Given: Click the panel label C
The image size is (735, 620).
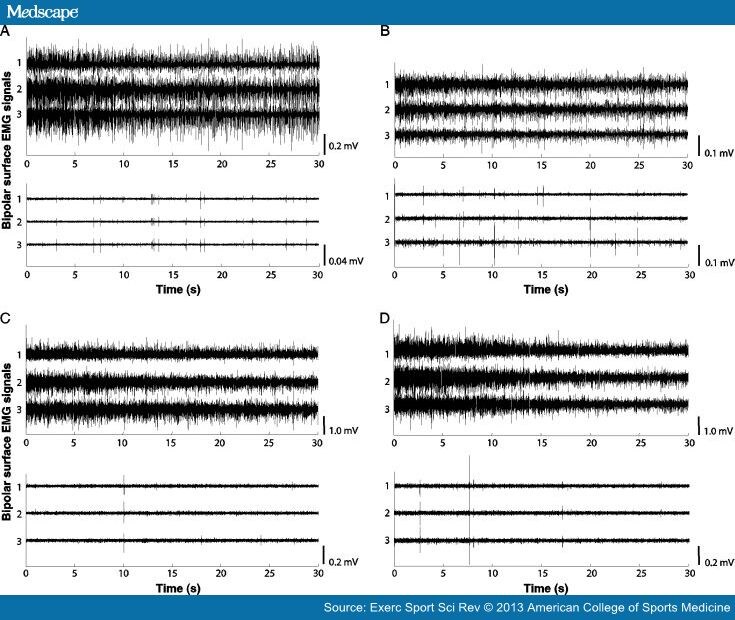Looking at the screenshot, I should tap(5, 319).
